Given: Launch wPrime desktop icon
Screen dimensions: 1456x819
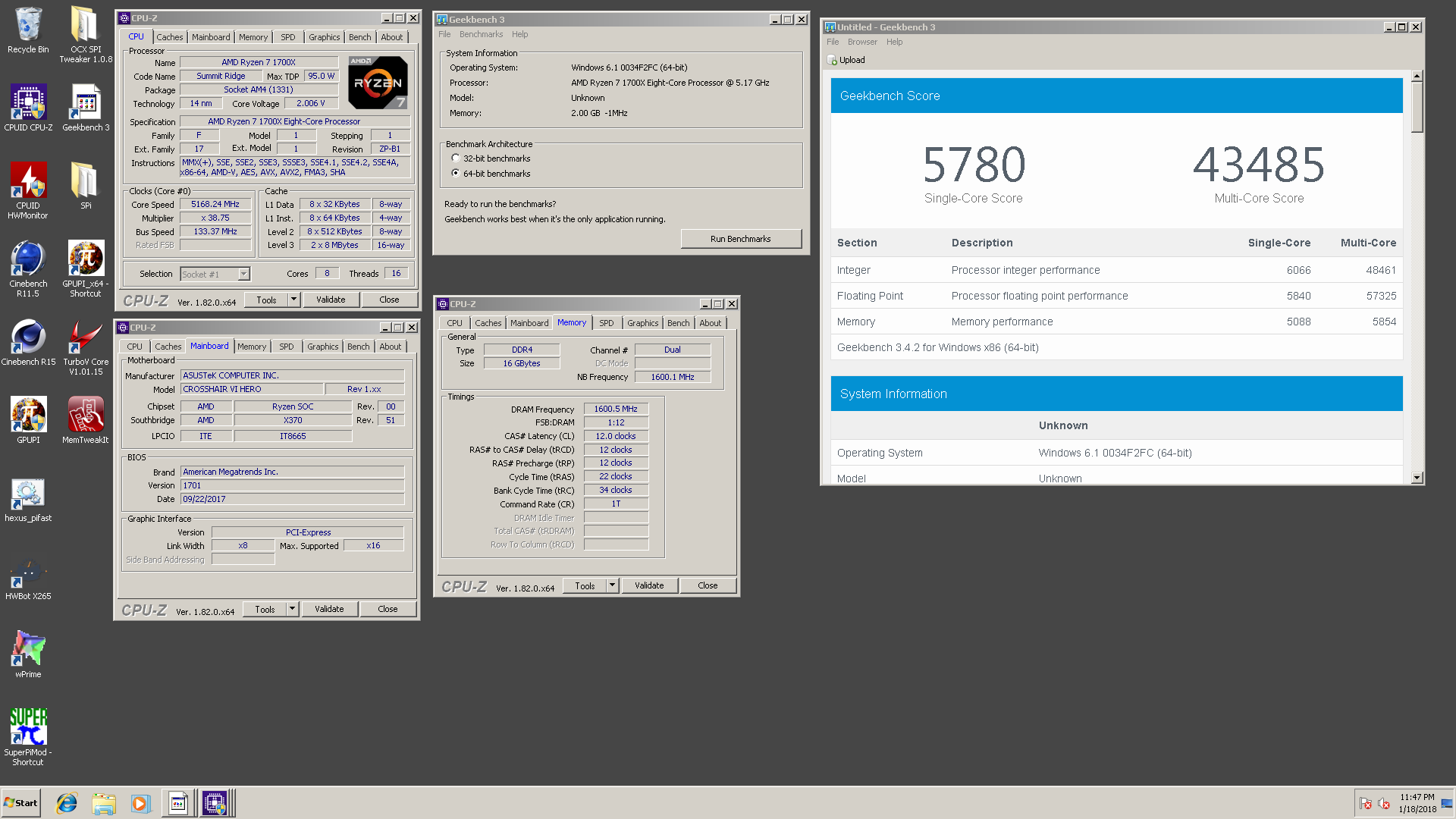Looking at the screenshot, I should click(28, 655).
